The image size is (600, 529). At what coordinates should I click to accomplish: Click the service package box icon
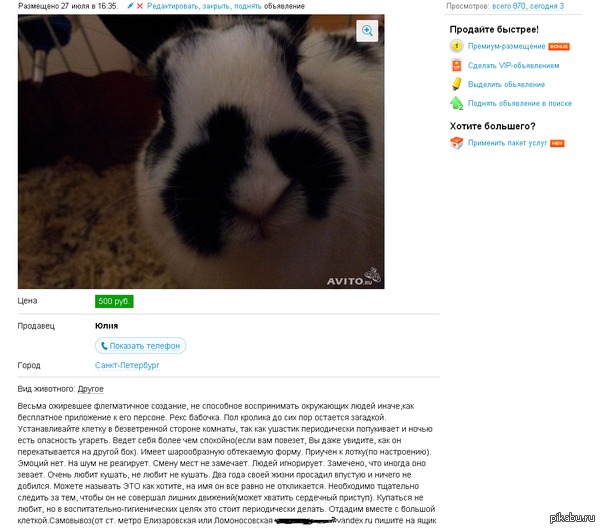[x=456, y=143]
